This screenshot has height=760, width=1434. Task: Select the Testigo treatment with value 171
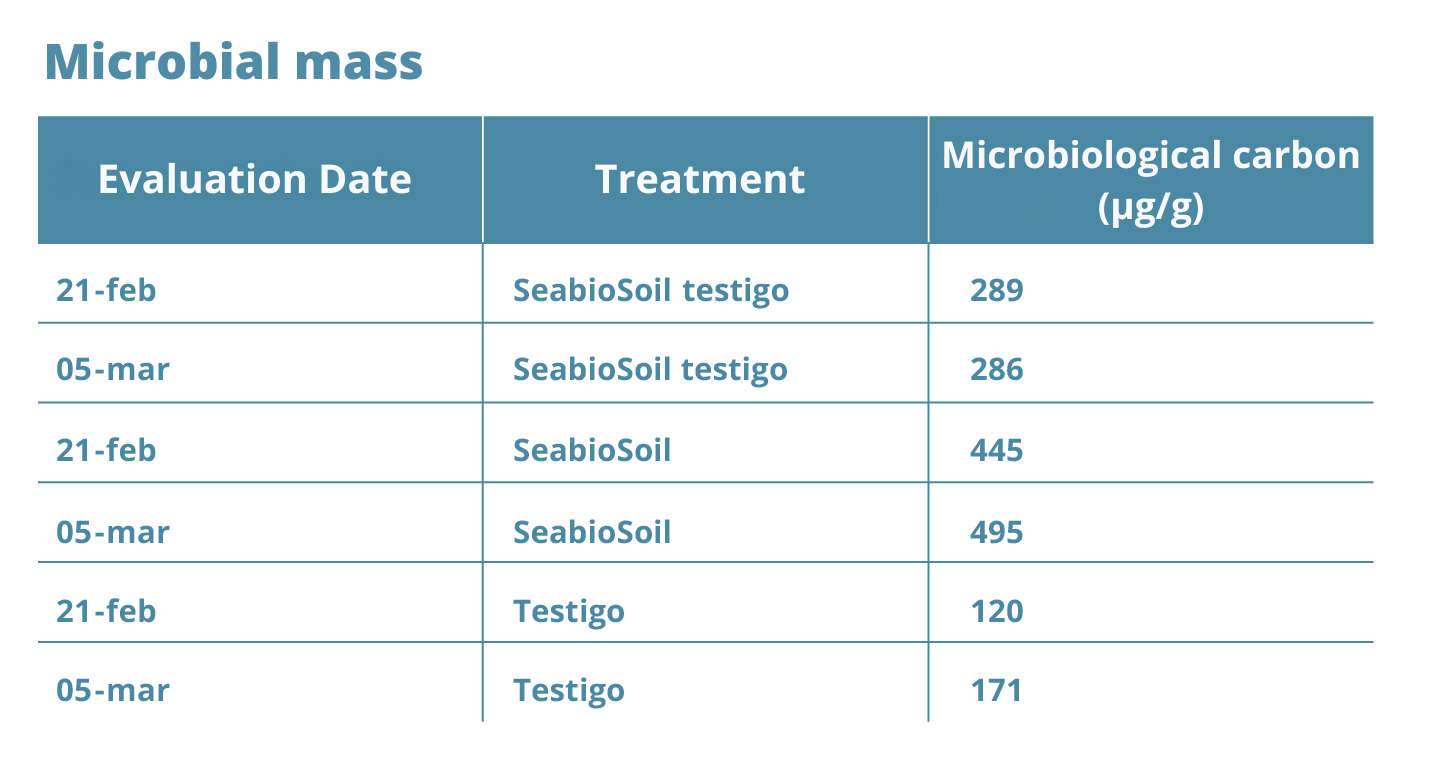569,690
